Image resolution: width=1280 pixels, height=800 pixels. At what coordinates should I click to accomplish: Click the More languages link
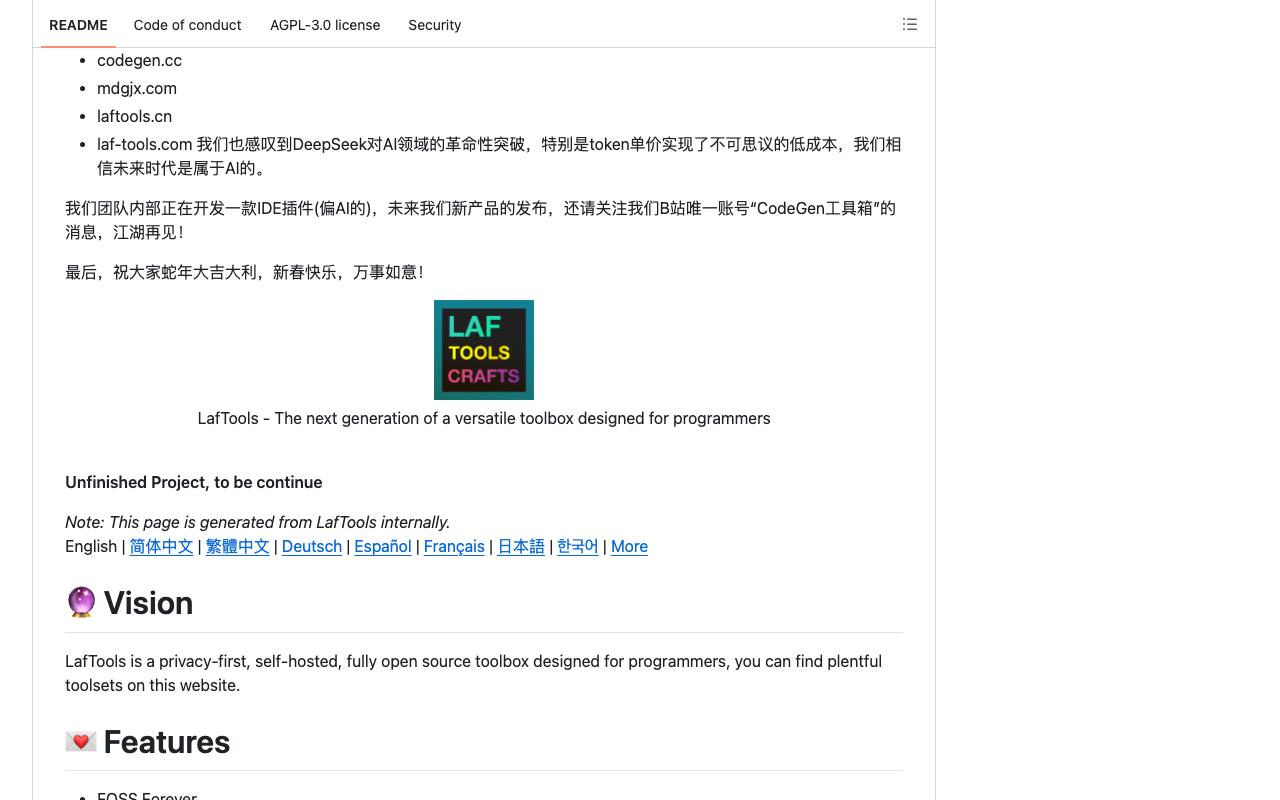click(629, 546)
